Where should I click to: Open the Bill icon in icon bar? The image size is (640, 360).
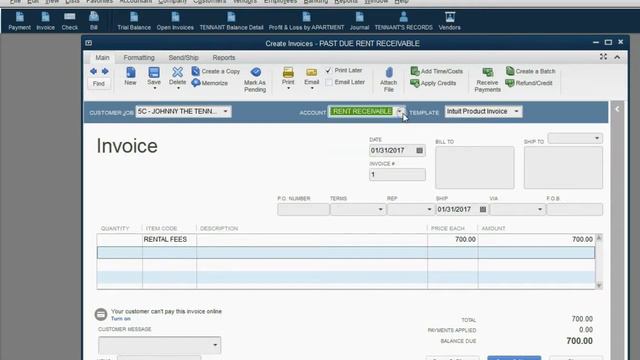[94, 21]
